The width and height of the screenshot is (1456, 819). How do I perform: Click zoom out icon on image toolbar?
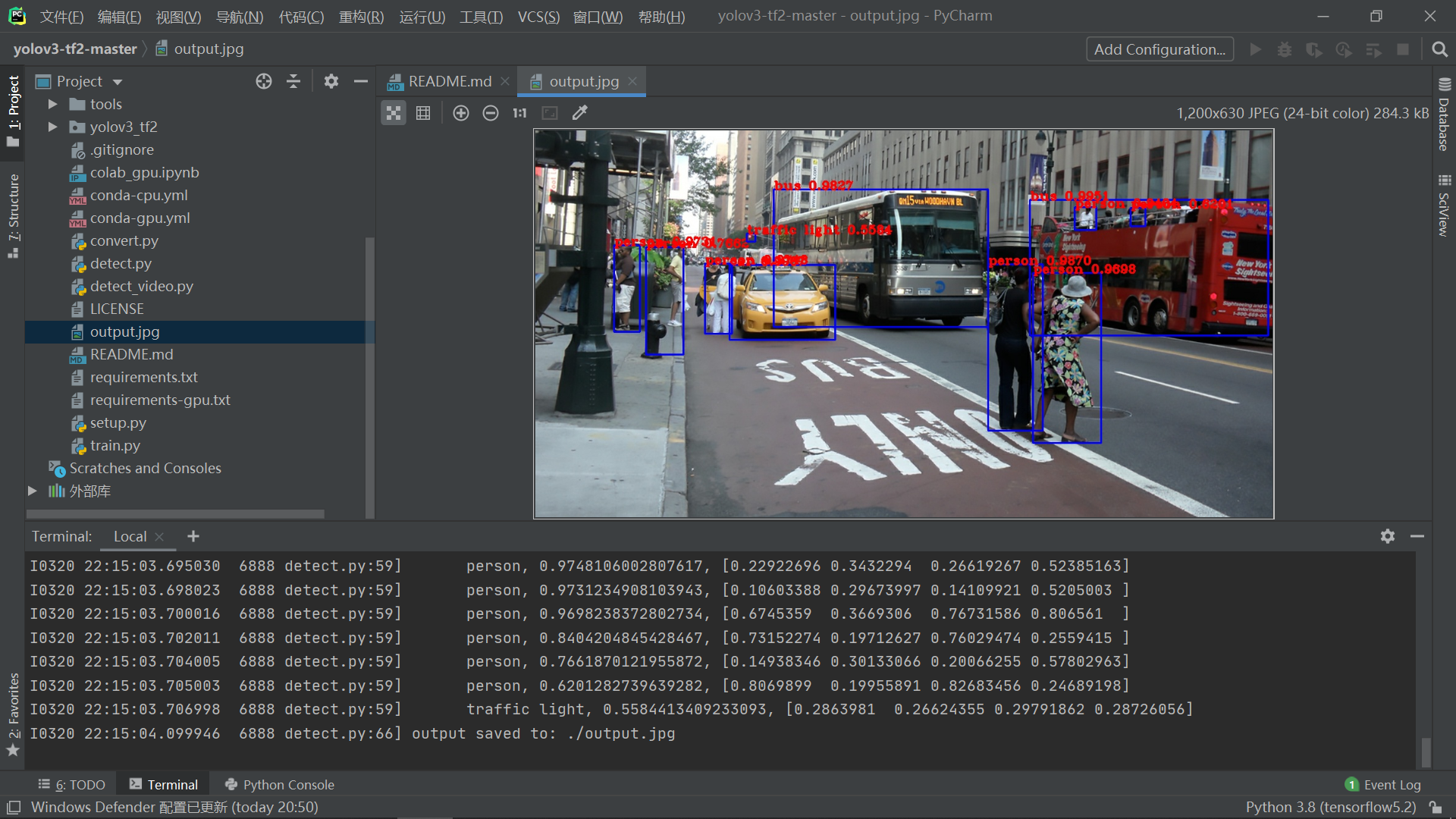[x=491, y=113]
